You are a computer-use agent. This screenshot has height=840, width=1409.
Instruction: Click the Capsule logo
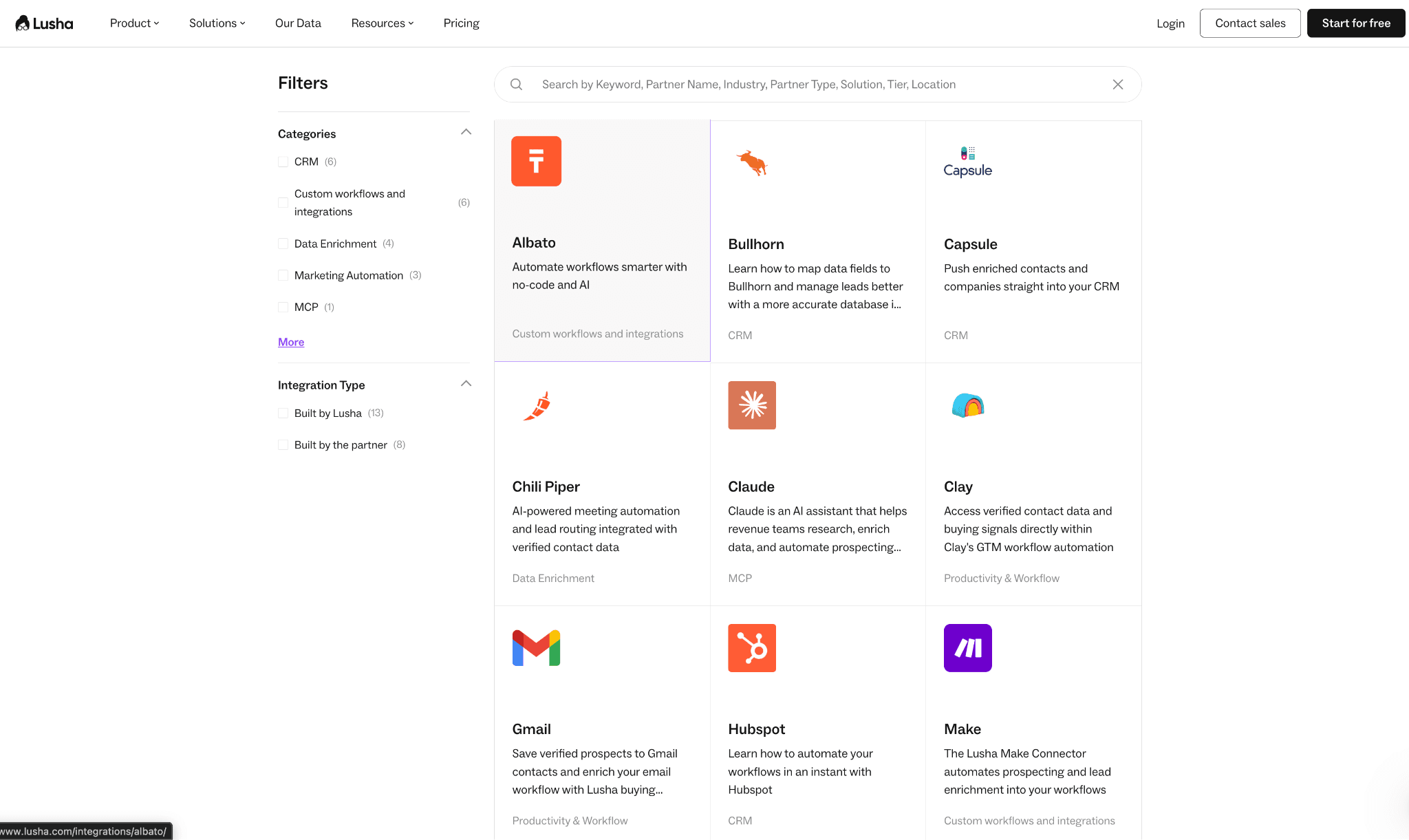(967, 162)
